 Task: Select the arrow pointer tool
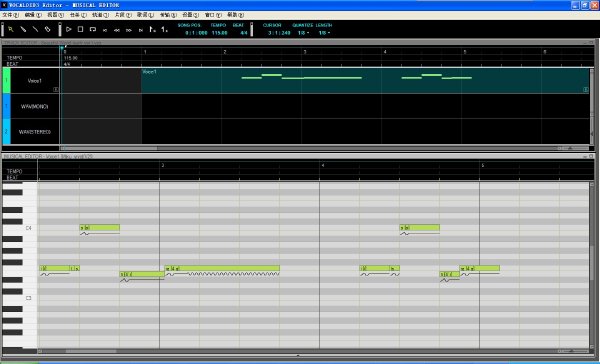coord(11,29)
